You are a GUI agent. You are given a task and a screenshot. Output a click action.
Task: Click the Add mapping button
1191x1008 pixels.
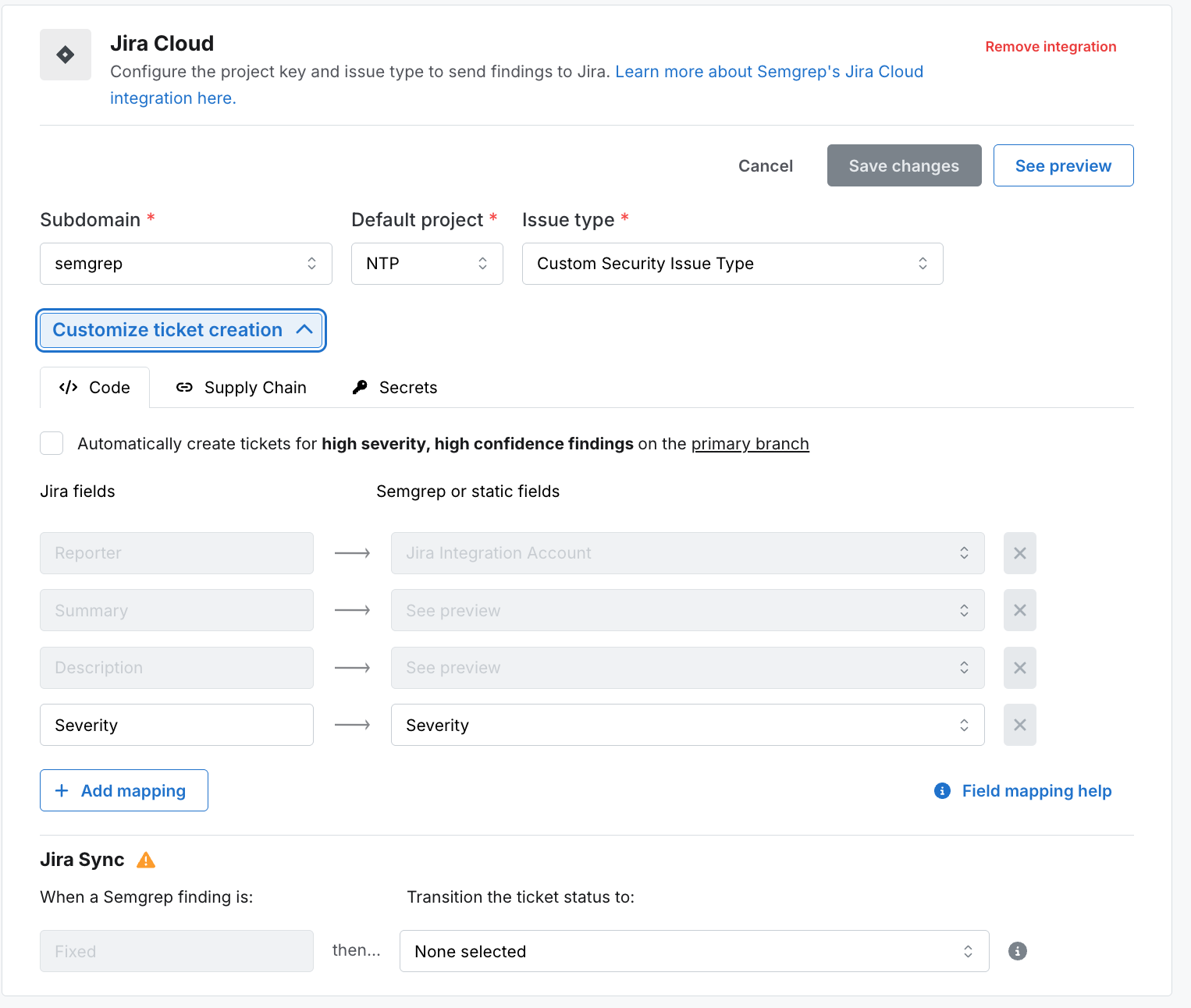coord(124,790)
